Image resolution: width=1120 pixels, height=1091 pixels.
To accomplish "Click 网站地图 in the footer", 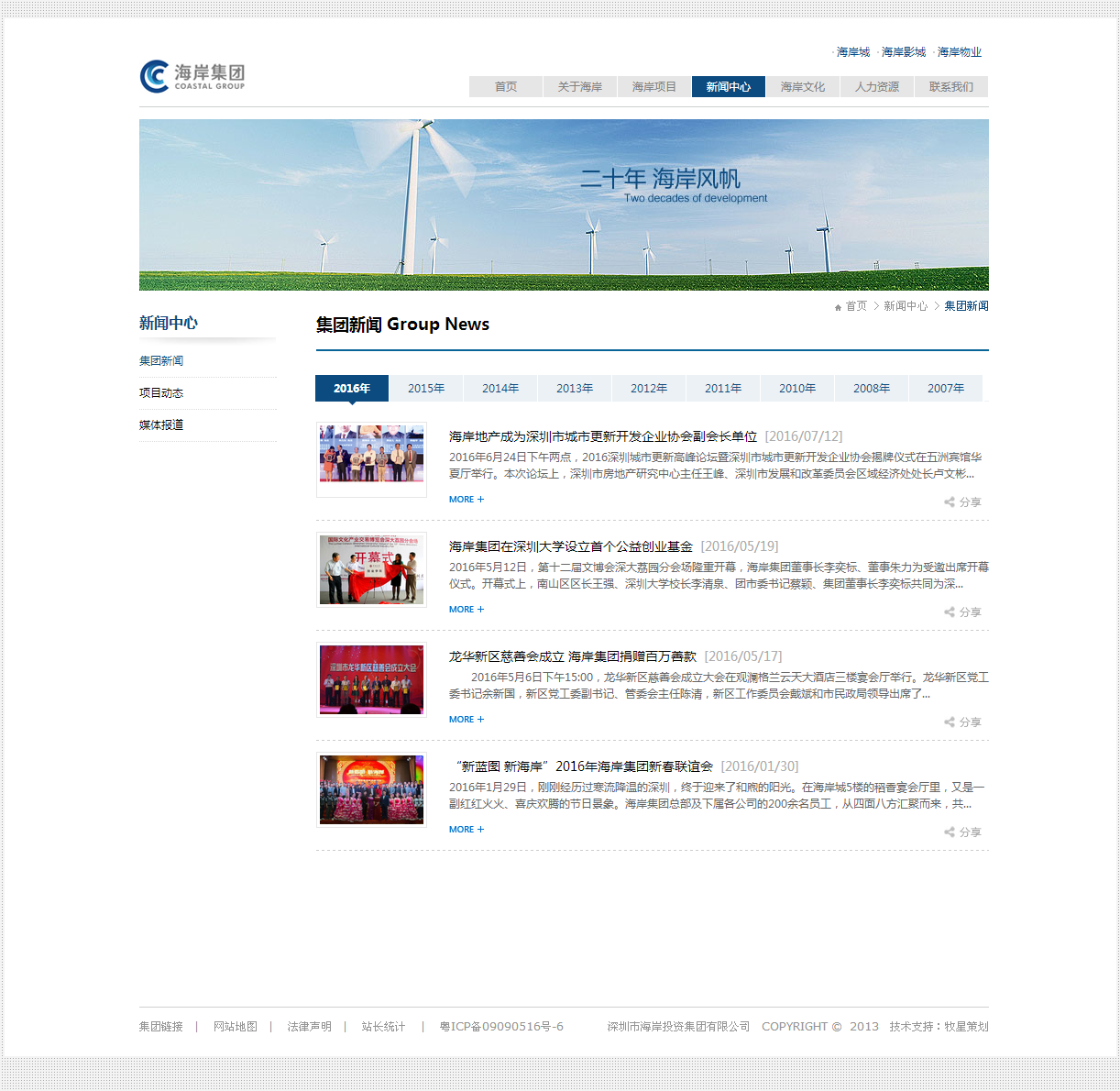I will coord(236,1026).
